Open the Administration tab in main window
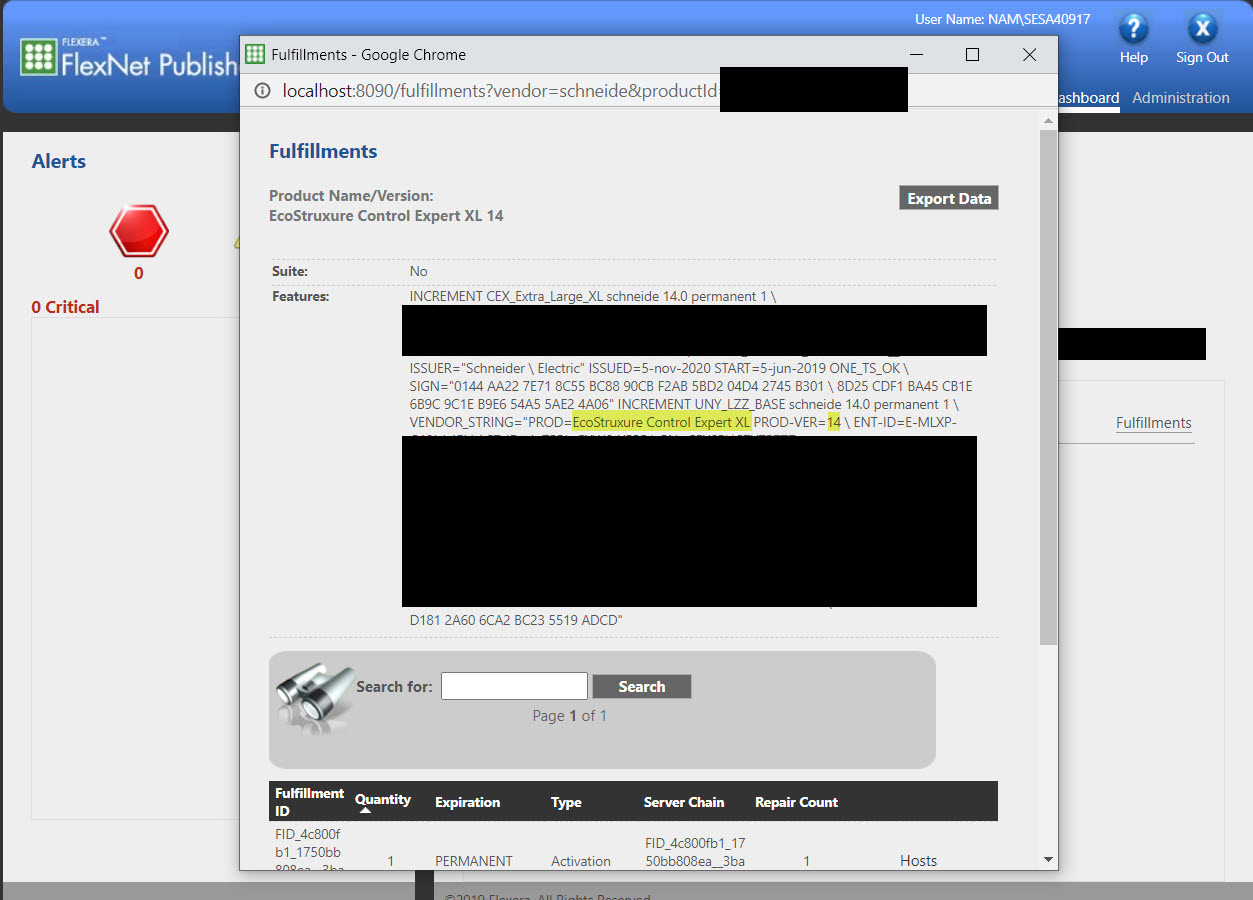 click(1181, 98)
